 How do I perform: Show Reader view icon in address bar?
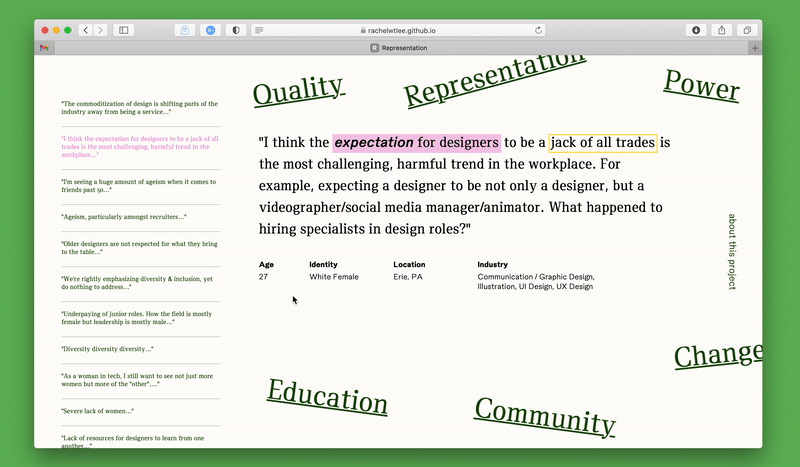(x=259, y=30)
